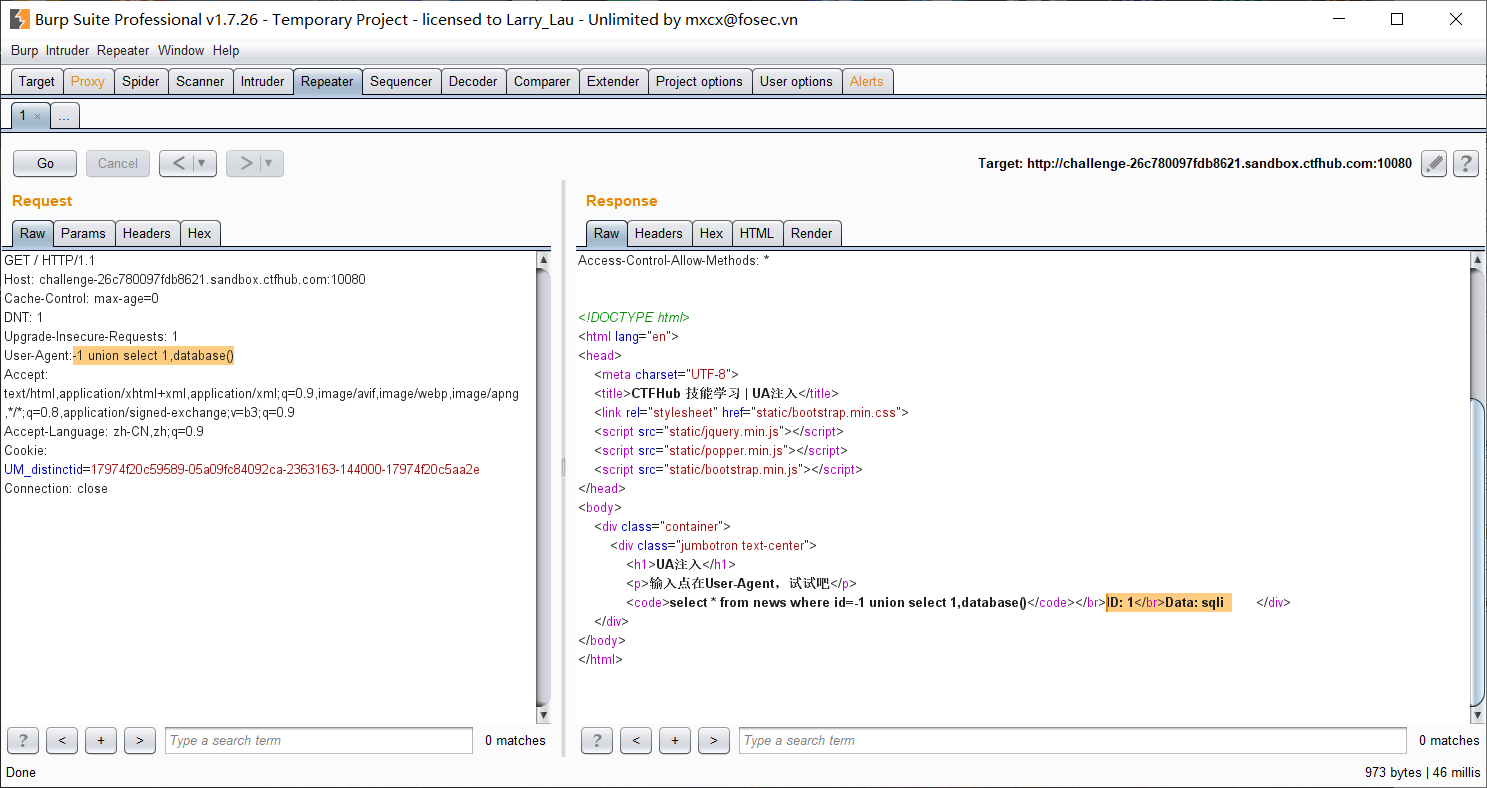Select response HTML view tab

pyautogui.click(x=757, y=233)
